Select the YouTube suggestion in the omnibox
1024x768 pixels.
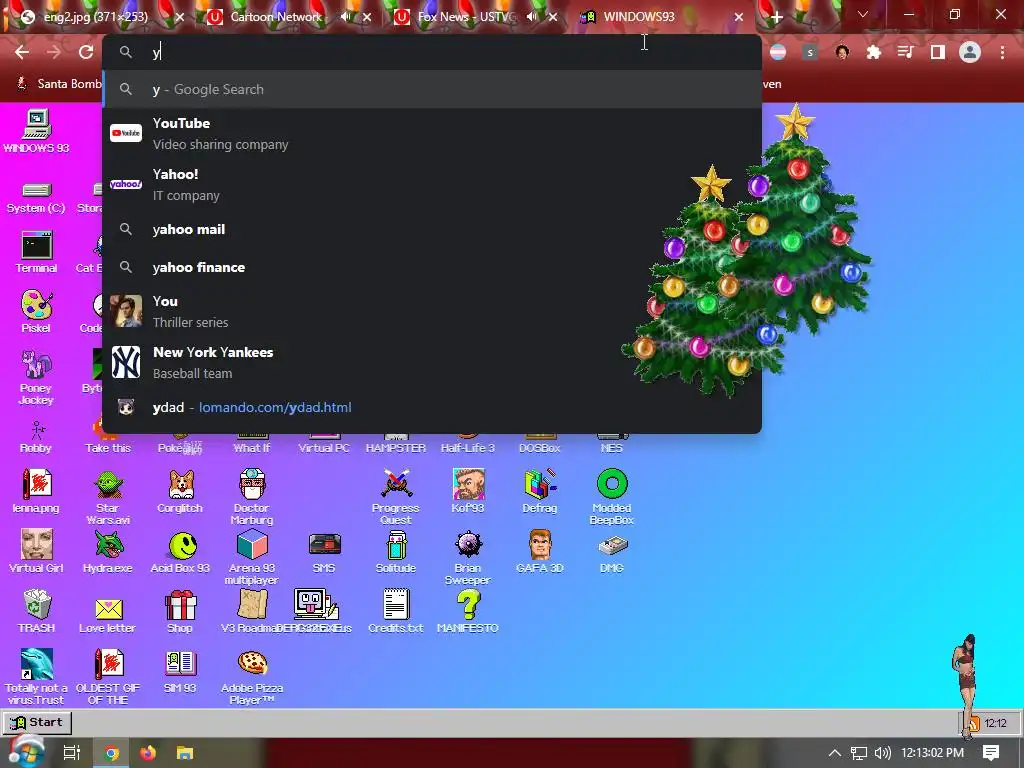(x=432, y=133)
